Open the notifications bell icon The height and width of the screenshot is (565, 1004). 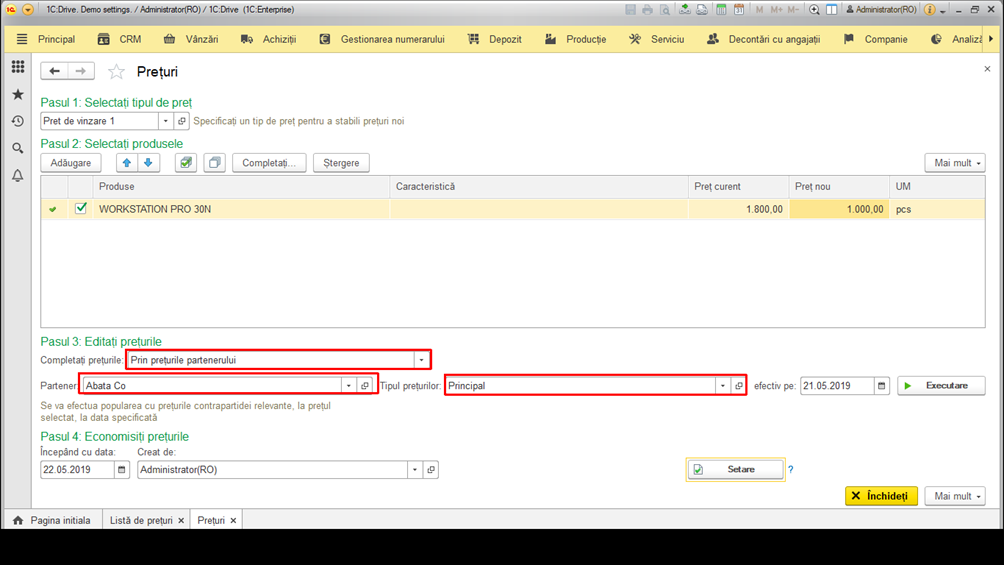[x=18, y=175]
